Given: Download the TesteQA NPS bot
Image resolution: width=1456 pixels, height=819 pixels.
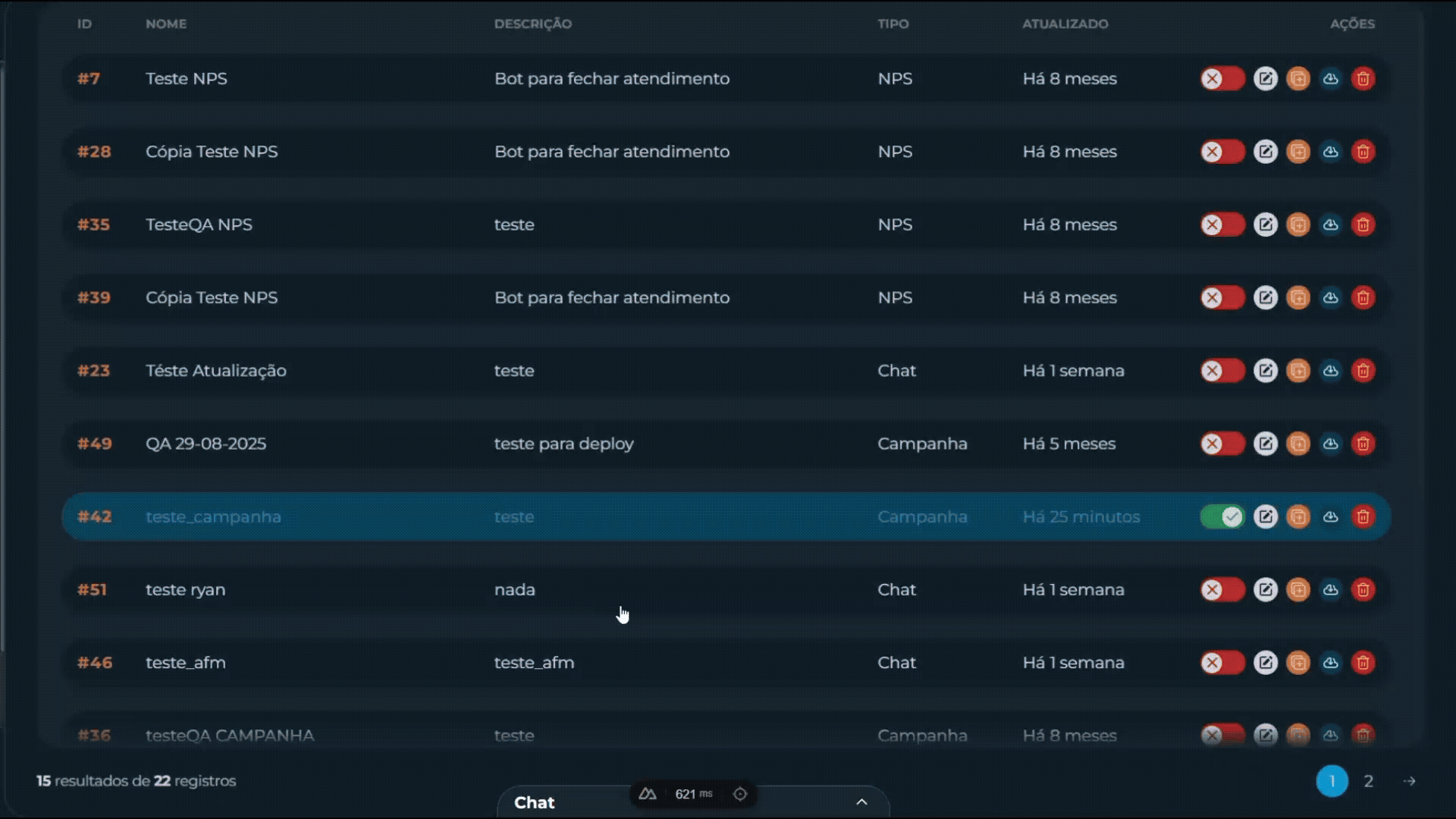Looking at the screenshot, I should point(1331,224).
